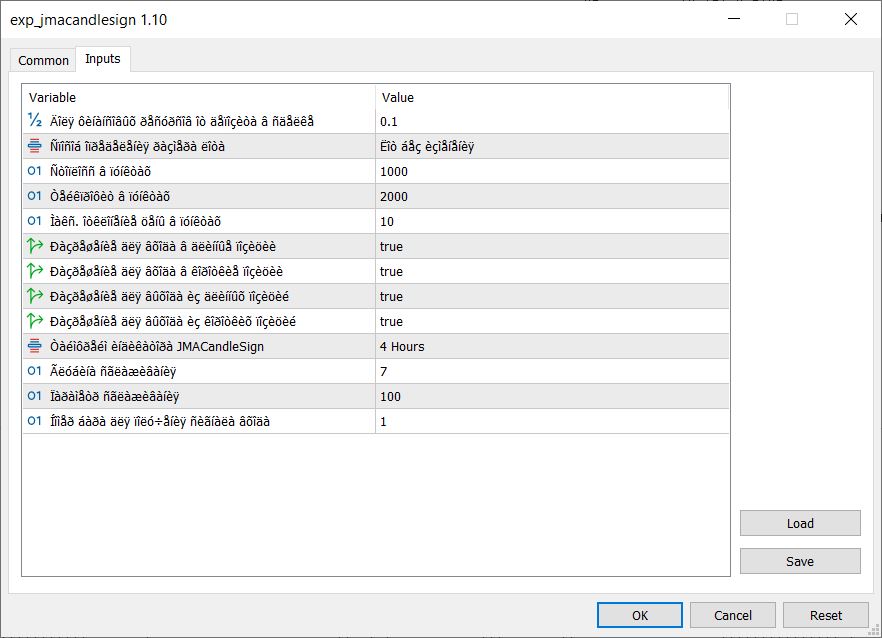Select the last row value 1
882x638 pixels.
[x=552, y=422]
